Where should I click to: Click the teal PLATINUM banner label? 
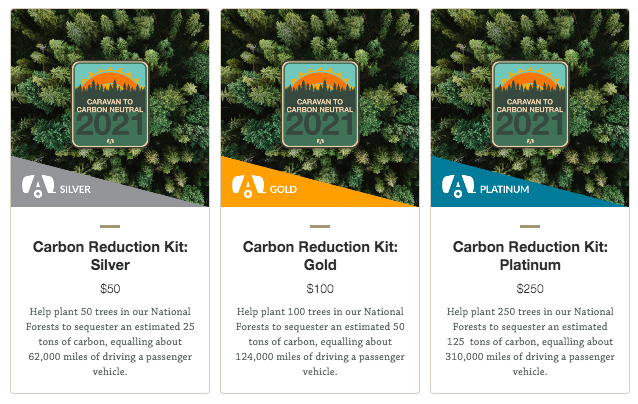coord(504,189)
